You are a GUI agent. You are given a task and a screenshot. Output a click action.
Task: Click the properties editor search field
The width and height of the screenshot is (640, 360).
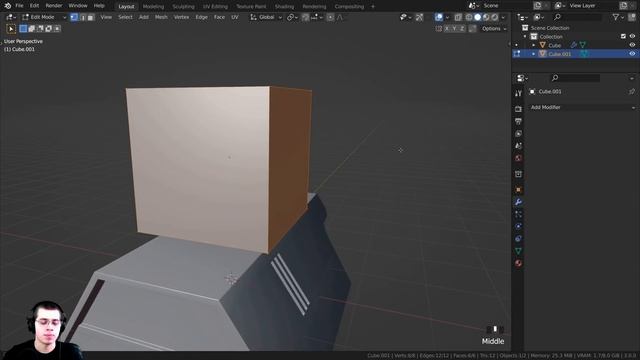[x=575, y=78]
